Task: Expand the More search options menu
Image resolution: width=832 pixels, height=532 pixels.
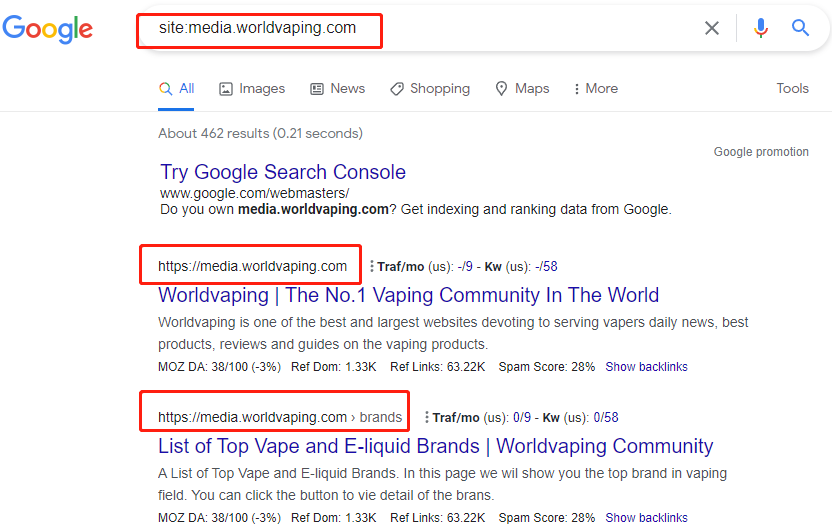Action: click(596, 89)
